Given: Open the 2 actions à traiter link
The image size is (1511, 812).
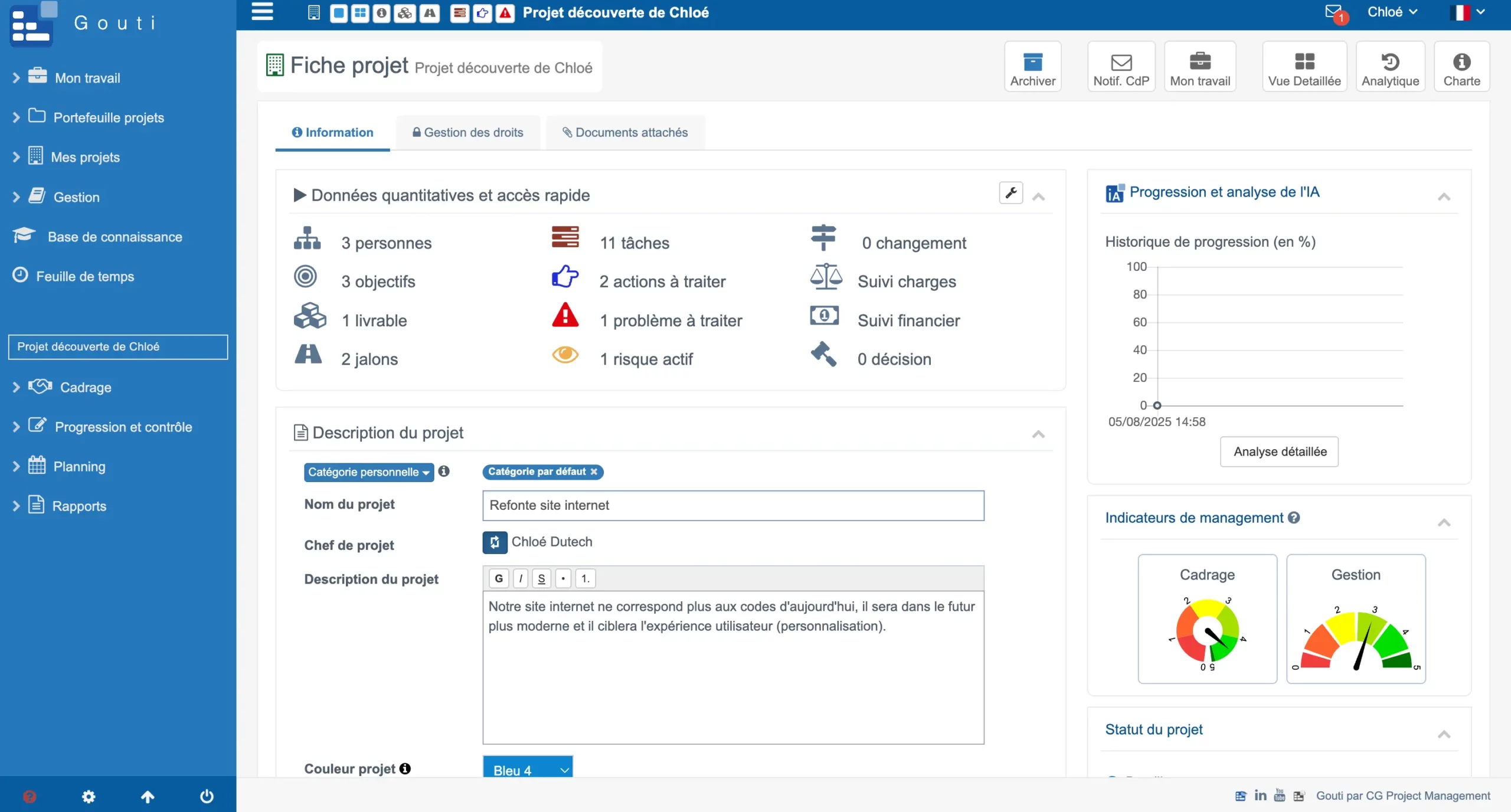Looking at the screenshot, I should (x=662, y=281).
